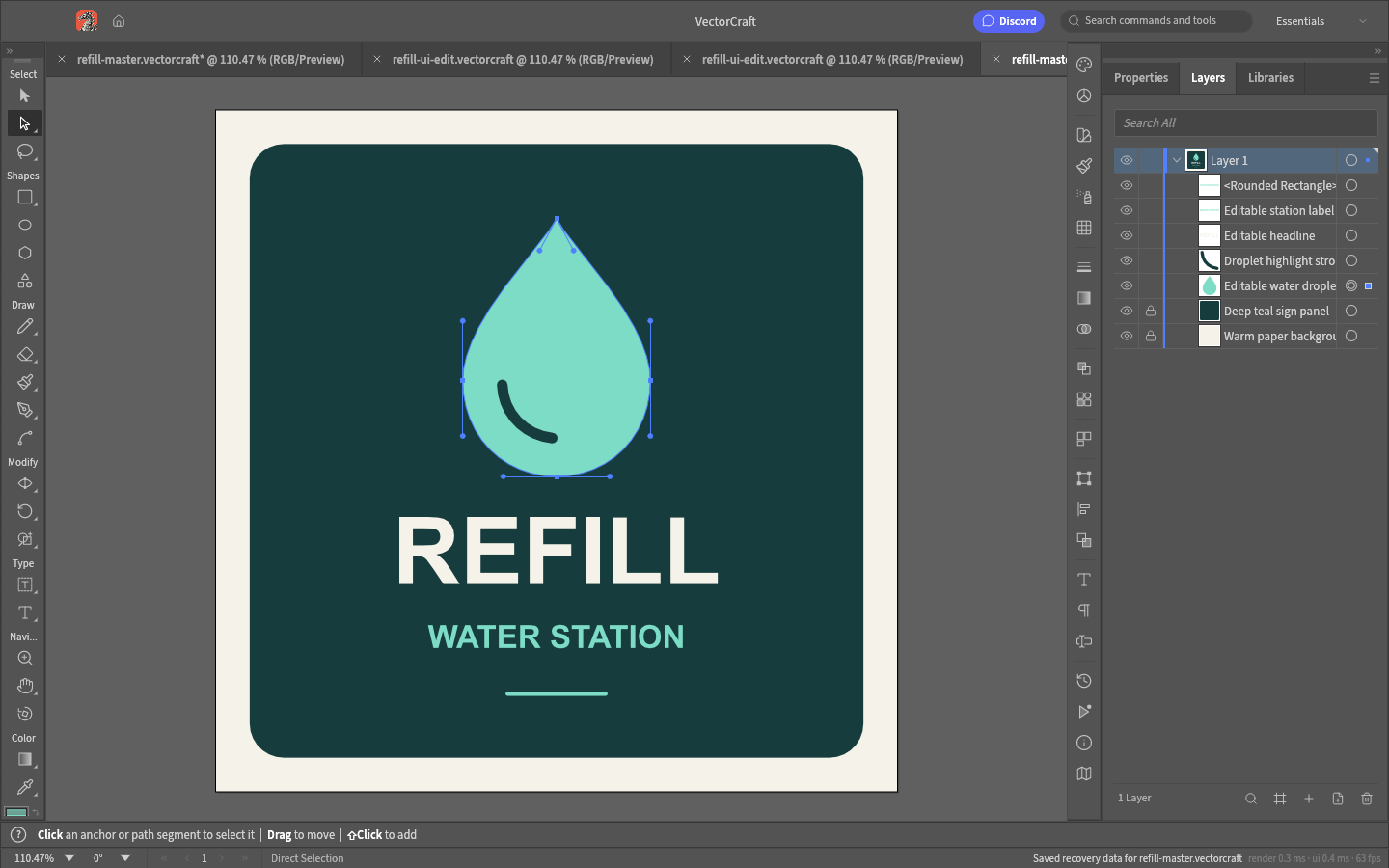Open the Essentials workspace dropdown
This screenshot has width=1389, height=868.
tap(1320, 21)
